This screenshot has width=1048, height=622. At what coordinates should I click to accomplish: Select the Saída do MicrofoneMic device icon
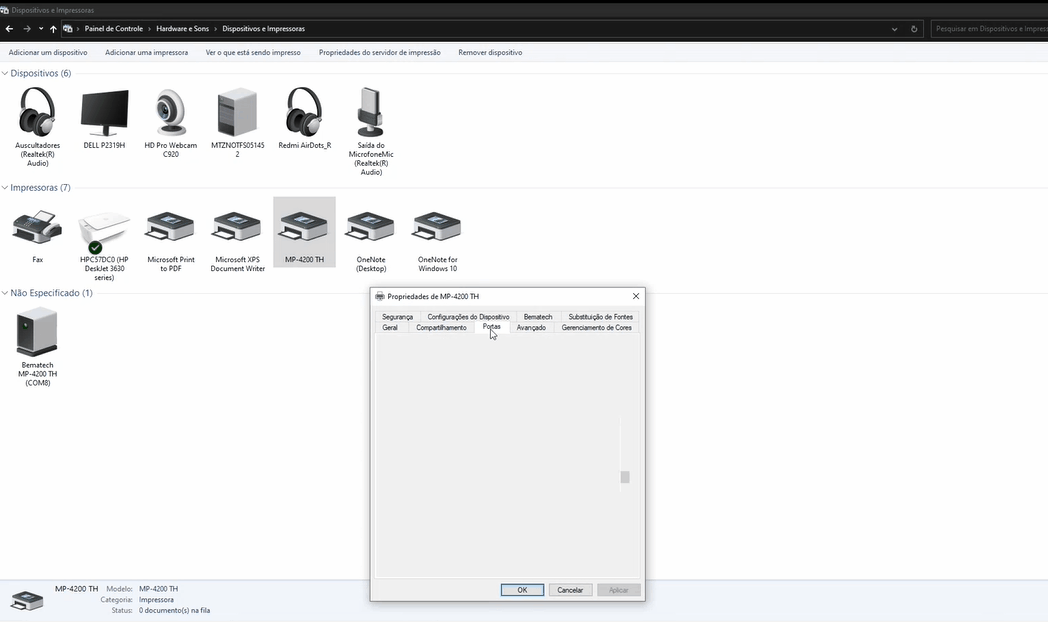click(x=370, y=112)
